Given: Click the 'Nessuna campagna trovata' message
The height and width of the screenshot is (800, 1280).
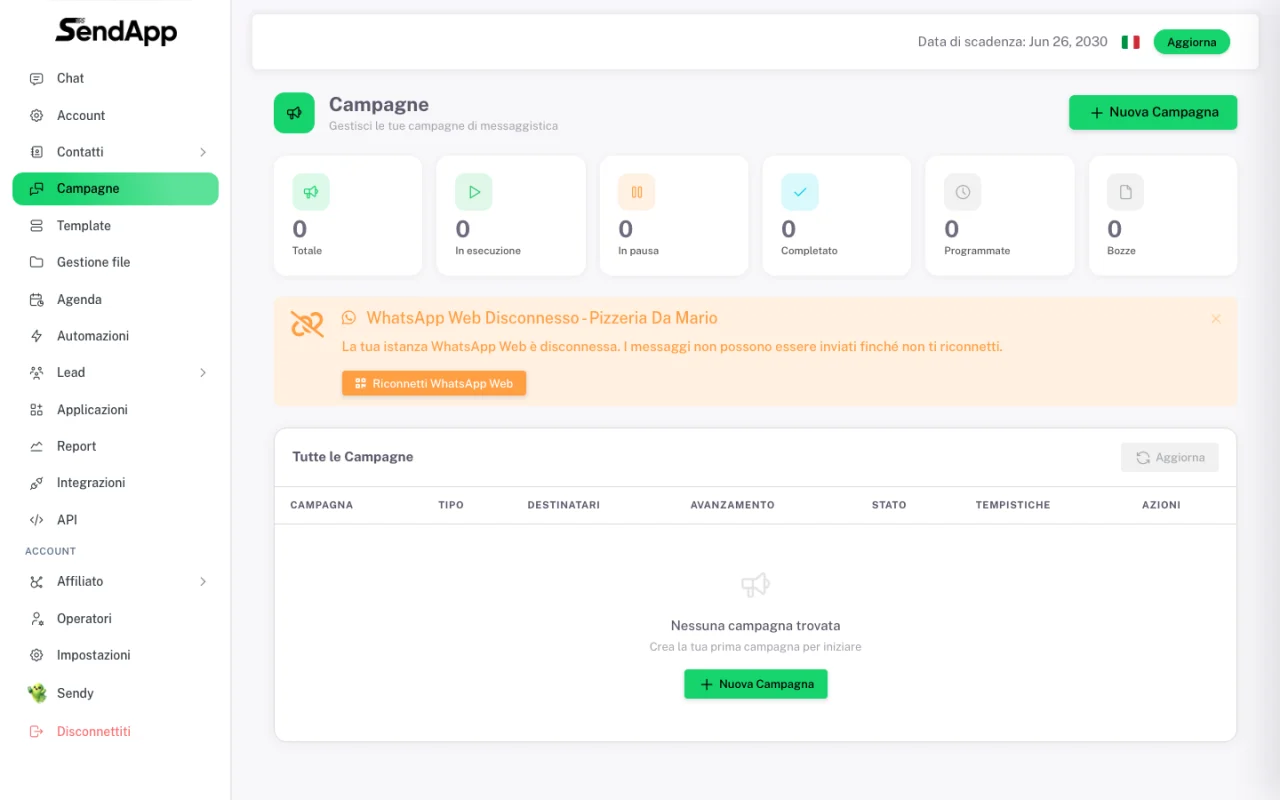Looking at the screenshot, I should [x=756, y=626].
